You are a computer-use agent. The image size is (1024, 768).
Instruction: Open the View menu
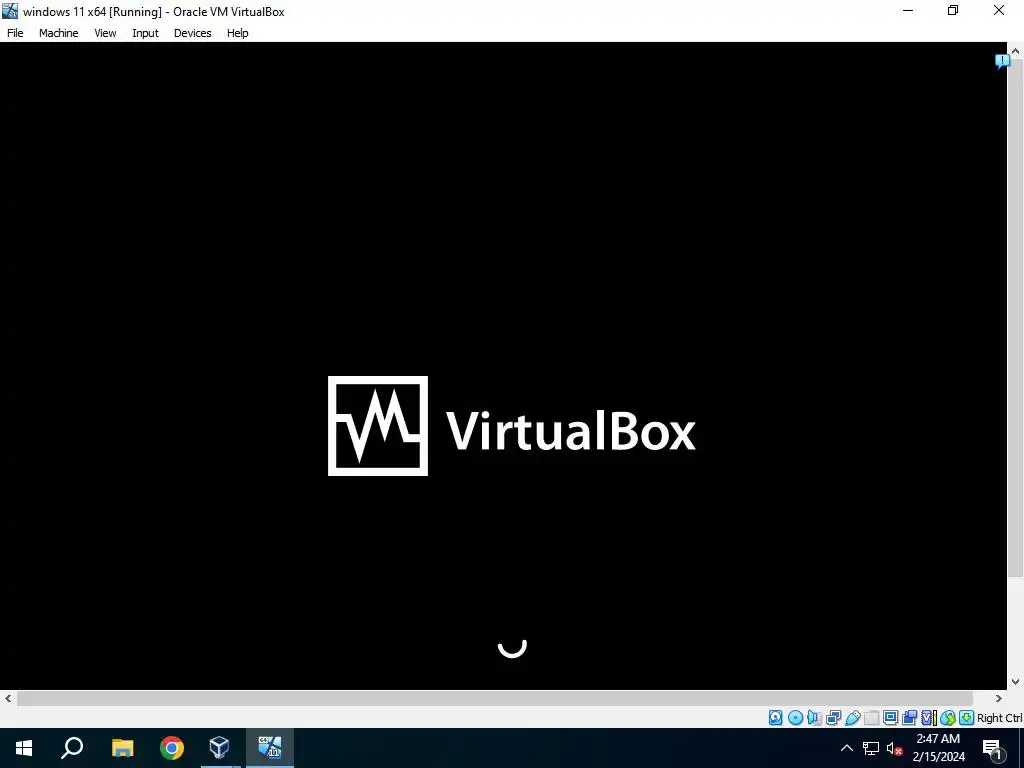tap(105, 33)
